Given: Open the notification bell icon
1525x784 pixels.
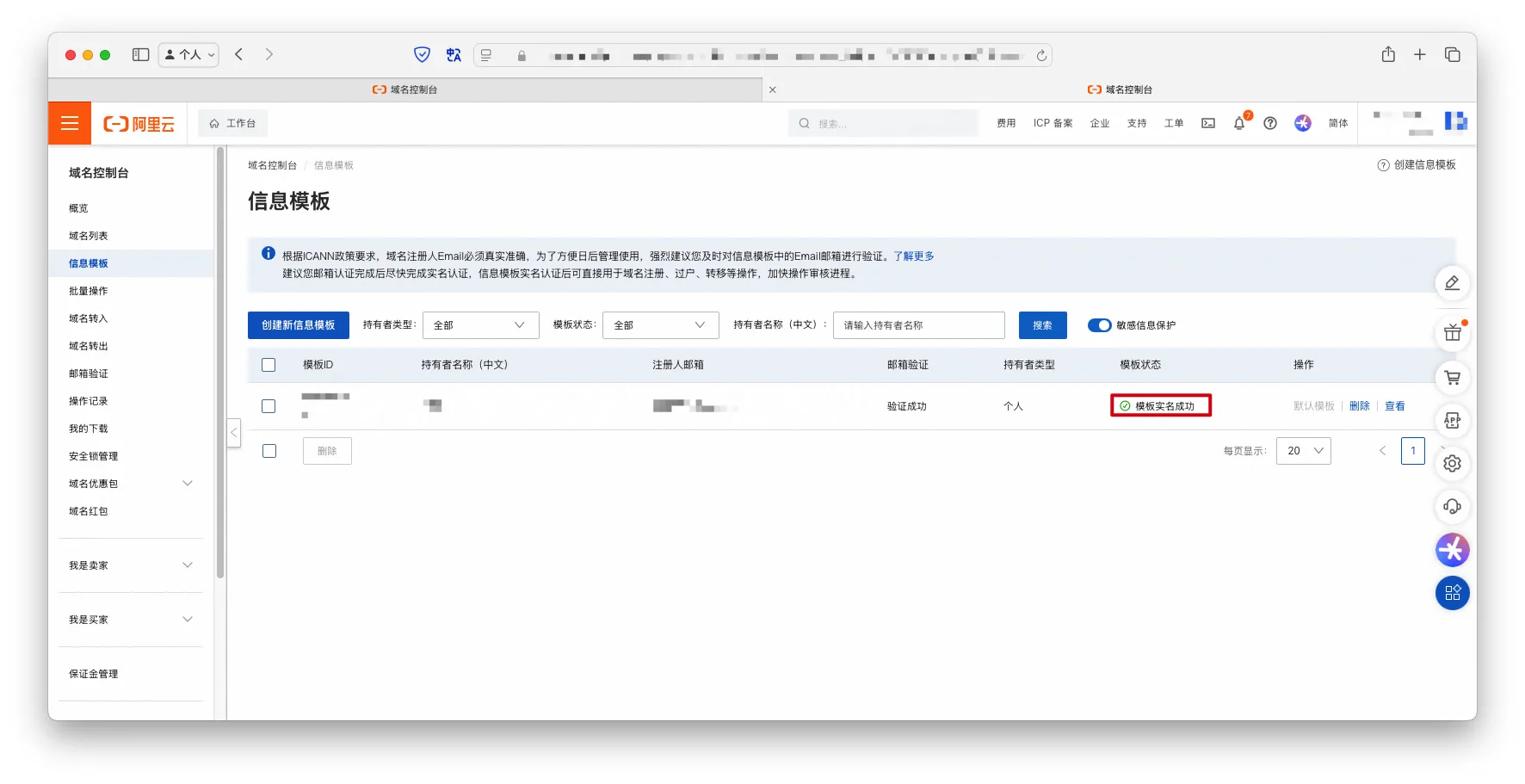Looking at the screenshot, I should click(x=1238, y=123).
